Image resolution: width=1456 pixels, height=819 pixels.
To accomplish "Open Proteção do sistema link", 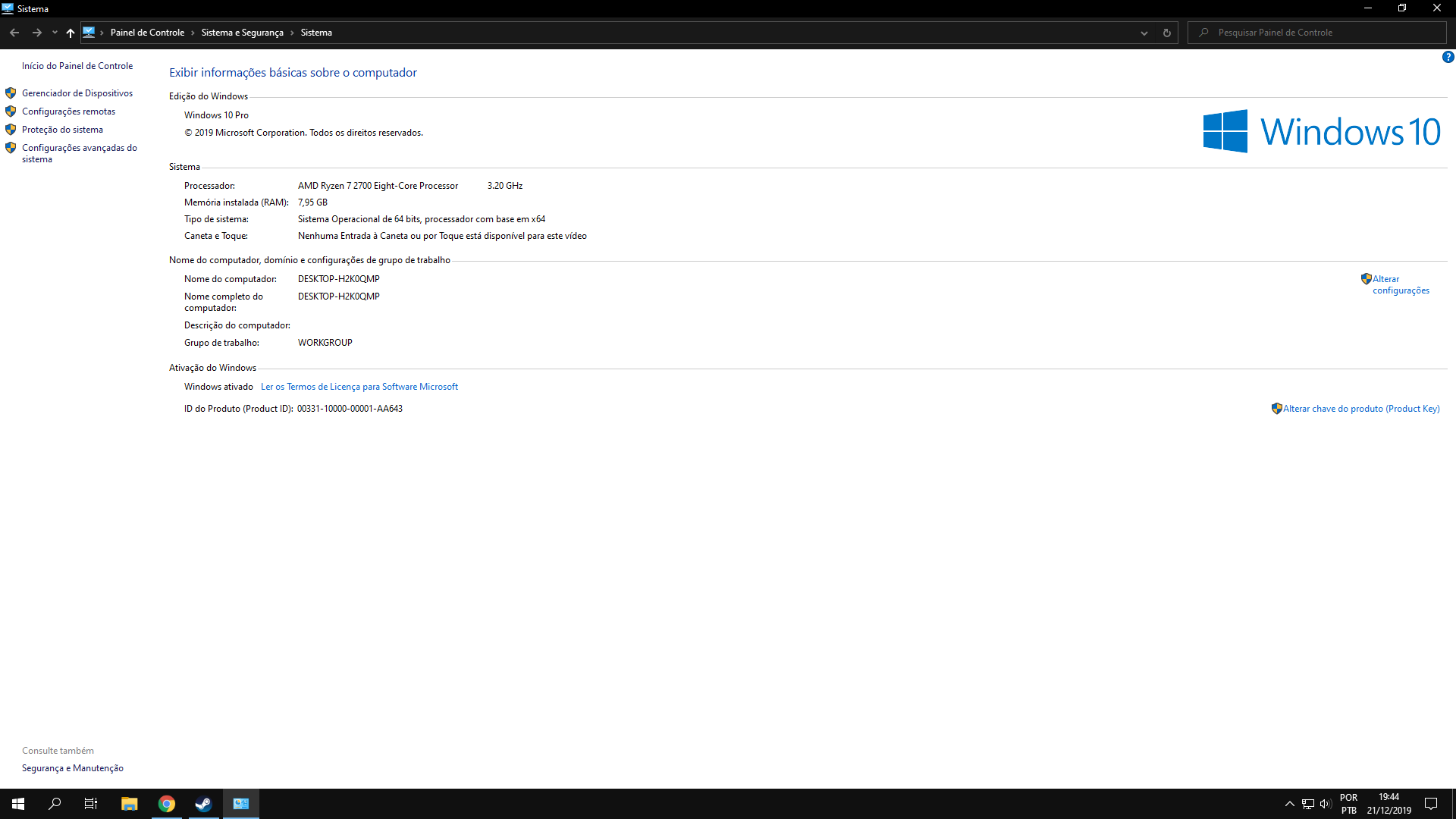I will pos(62,130).
